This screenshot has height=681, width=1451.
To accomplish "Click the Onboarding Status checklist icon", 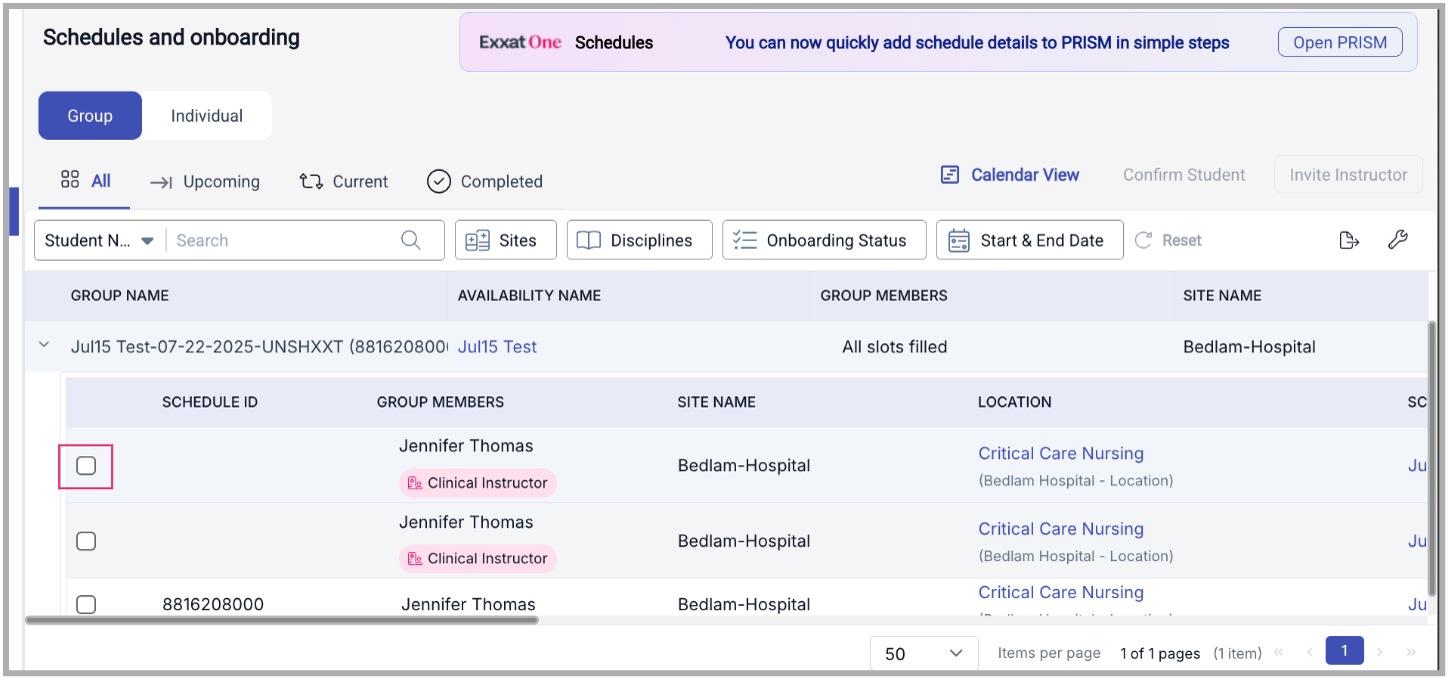I will 744,239.
